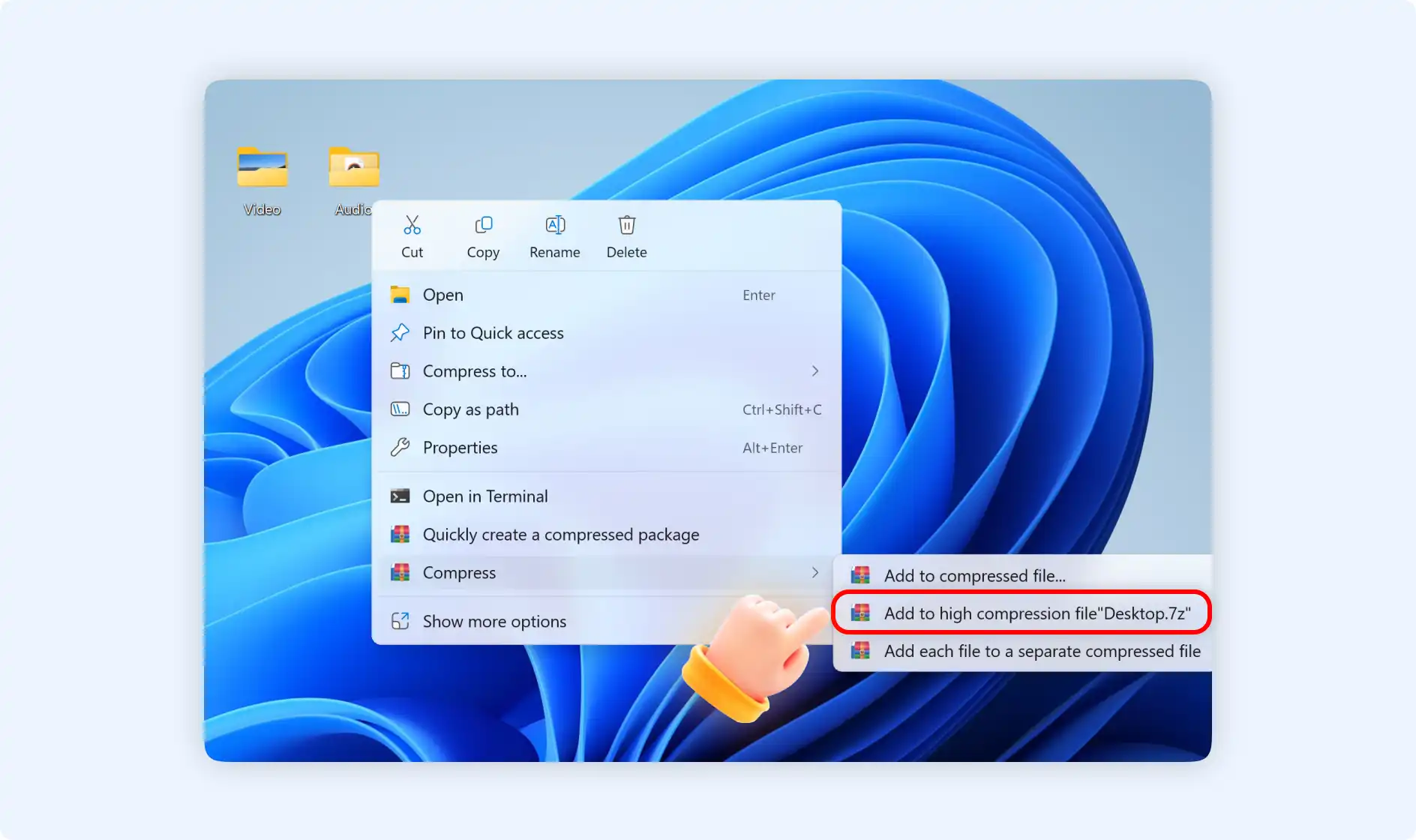This screenshot has height=840, width=1416.
Task: Select Pin to Quick access
Action: [606, 333]
